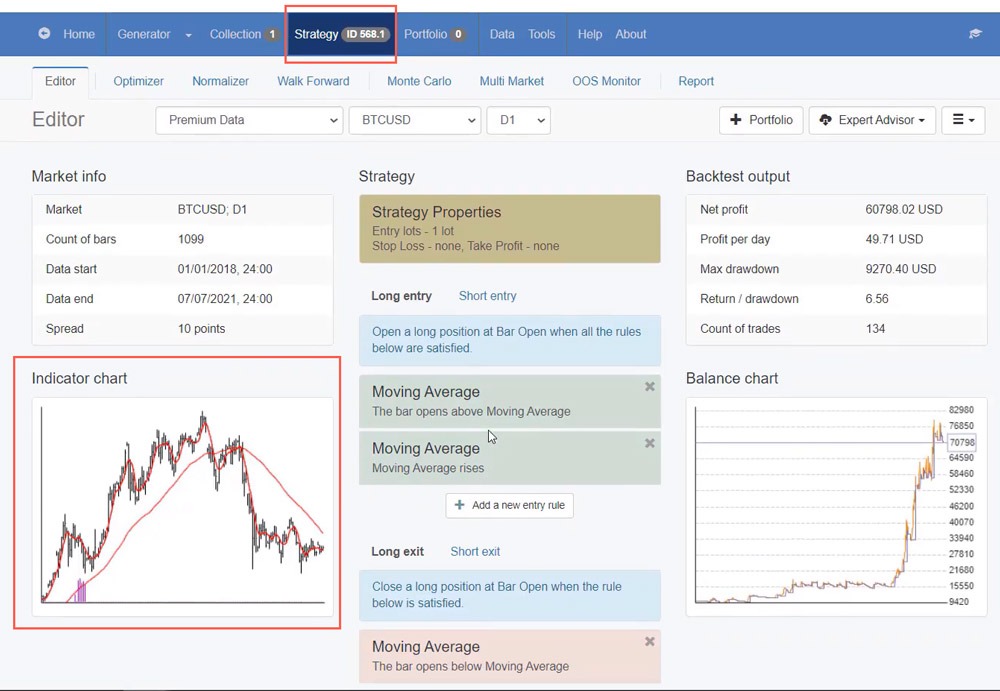Remove the first Moving Average entry rule

tap(649, 386)
